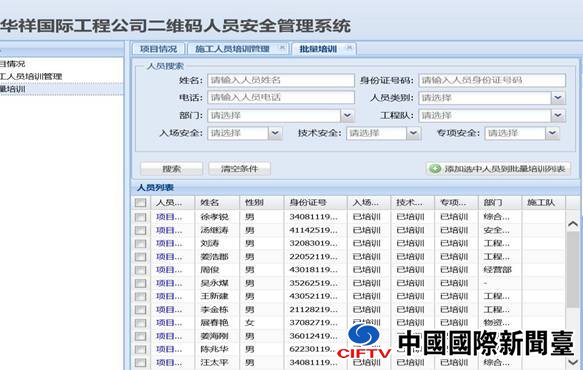Click the 经营部 department cell
Image resolution: width=583 pixels, height=370 pixels.
coord(497,270)
